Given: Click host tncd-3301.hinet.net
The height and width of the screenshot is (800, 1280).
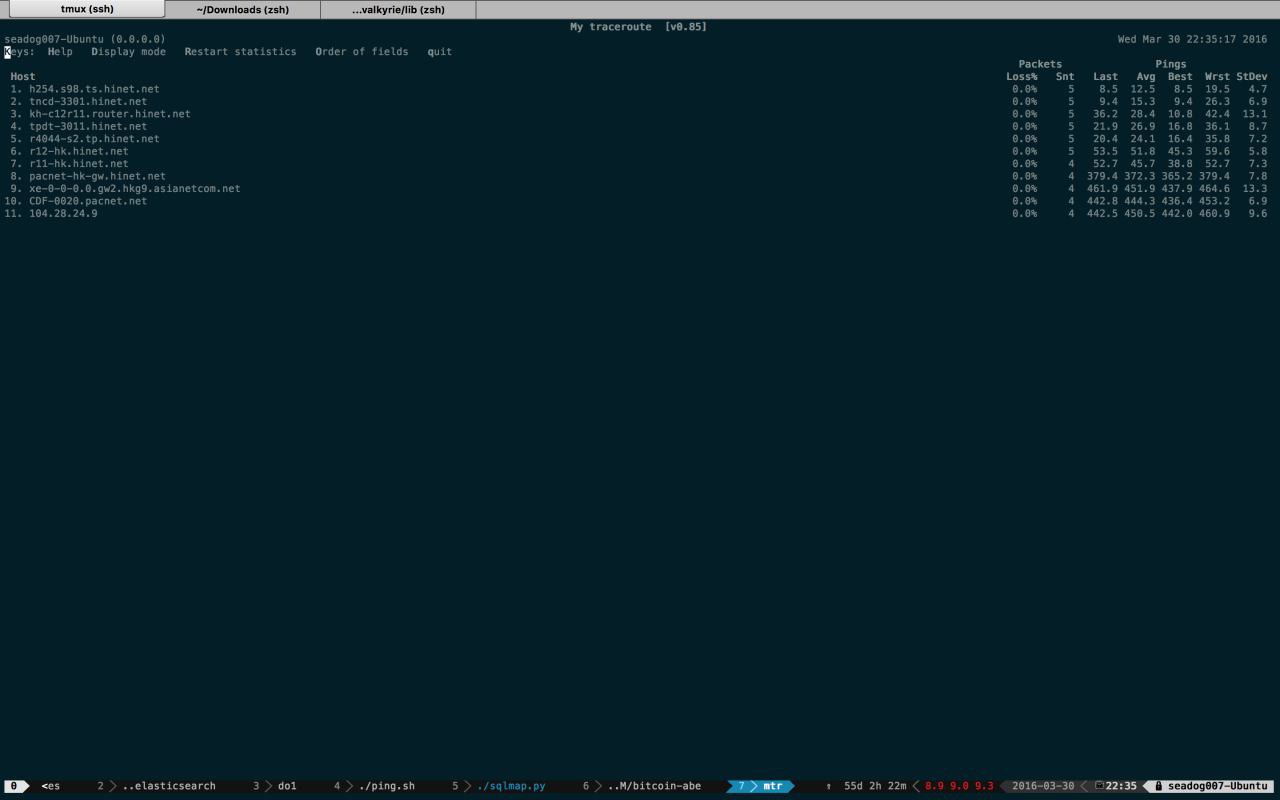Looking at the screenshot, I should point(88,101).
